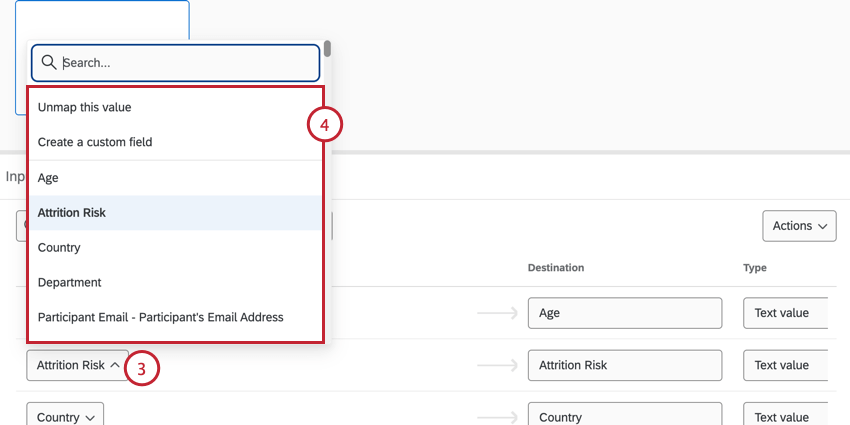
Task: Click the step 4 callout marker
Action: 325,125
